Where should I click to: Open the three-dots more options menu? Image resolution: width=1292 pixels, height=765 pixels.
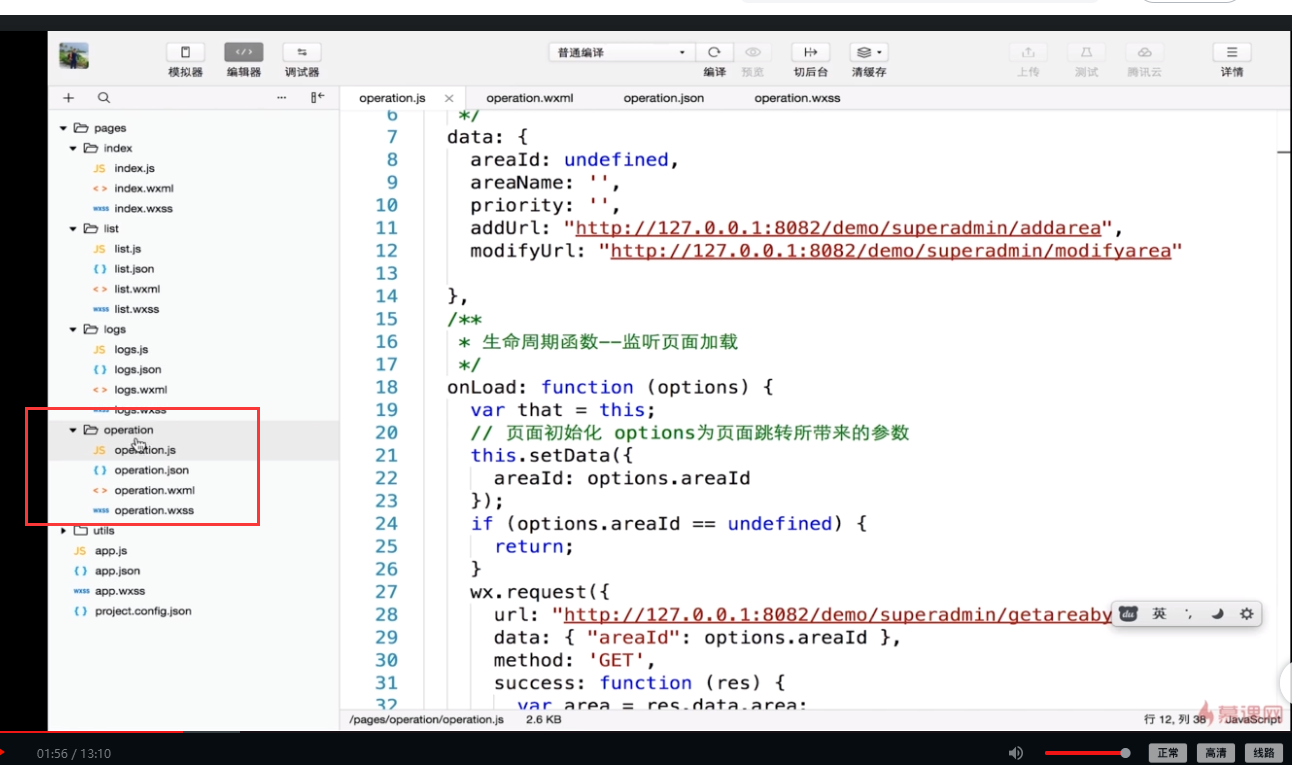pyautogui.click(x=282, y=98)
